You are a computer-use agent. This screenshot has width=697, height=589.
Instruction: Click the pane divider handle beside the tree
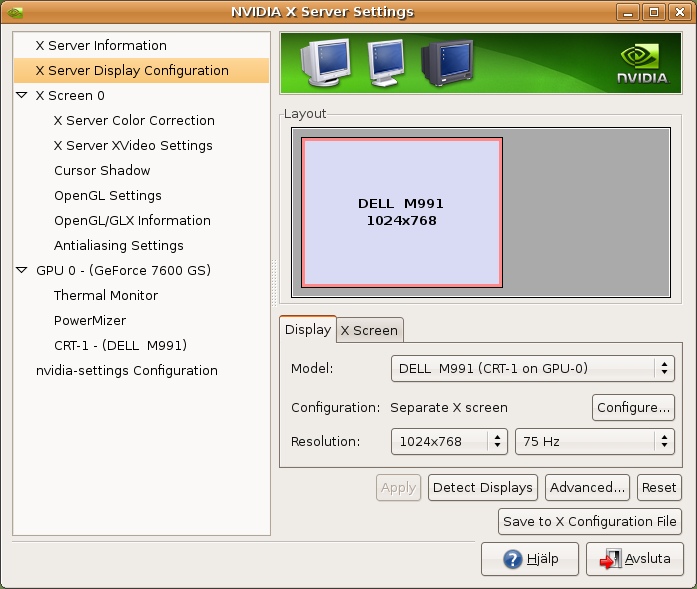click(x=274, y=283)
